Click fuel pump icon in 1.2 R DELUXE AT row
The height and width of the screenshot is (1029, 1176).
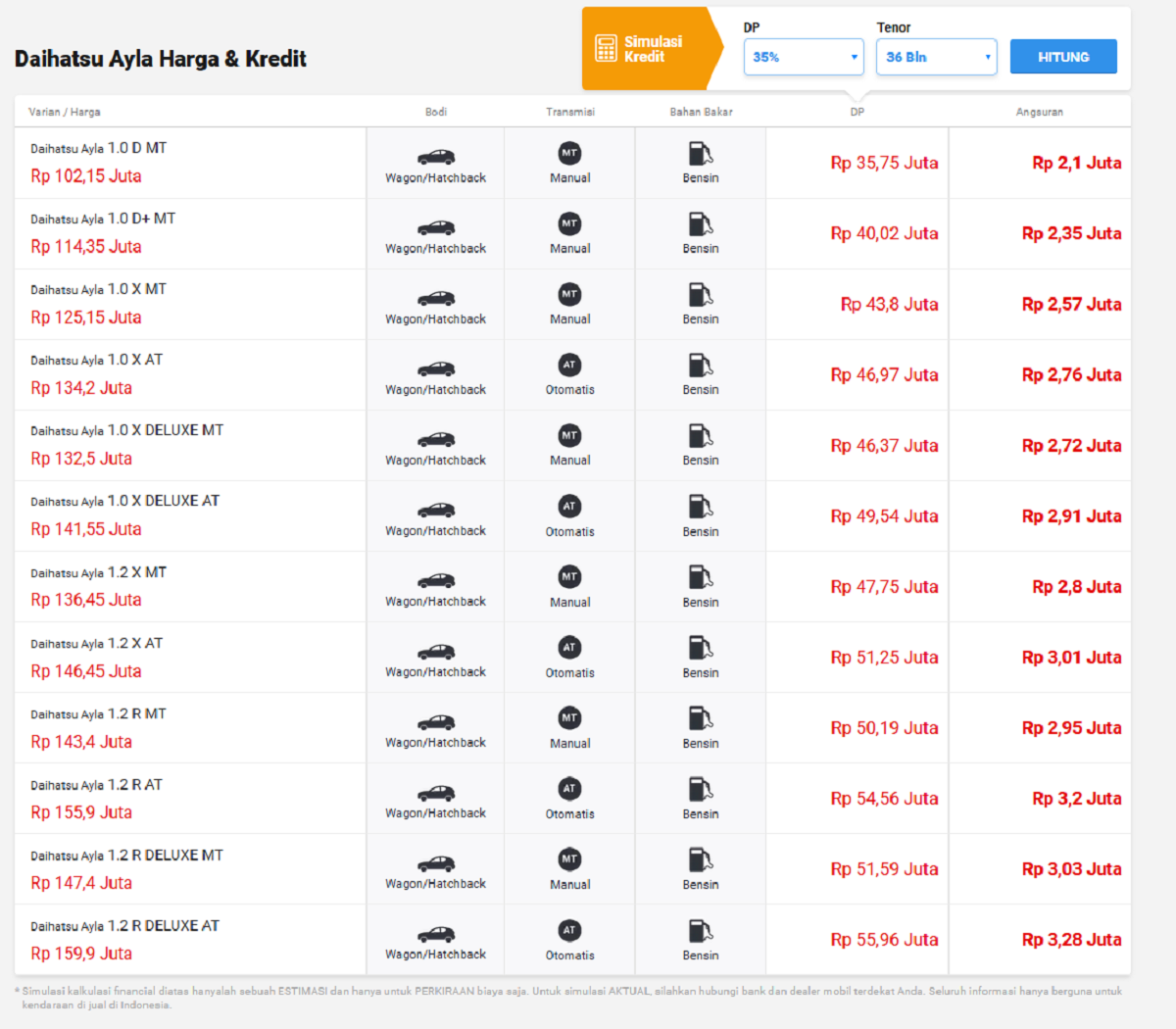[x=700, y=929]
